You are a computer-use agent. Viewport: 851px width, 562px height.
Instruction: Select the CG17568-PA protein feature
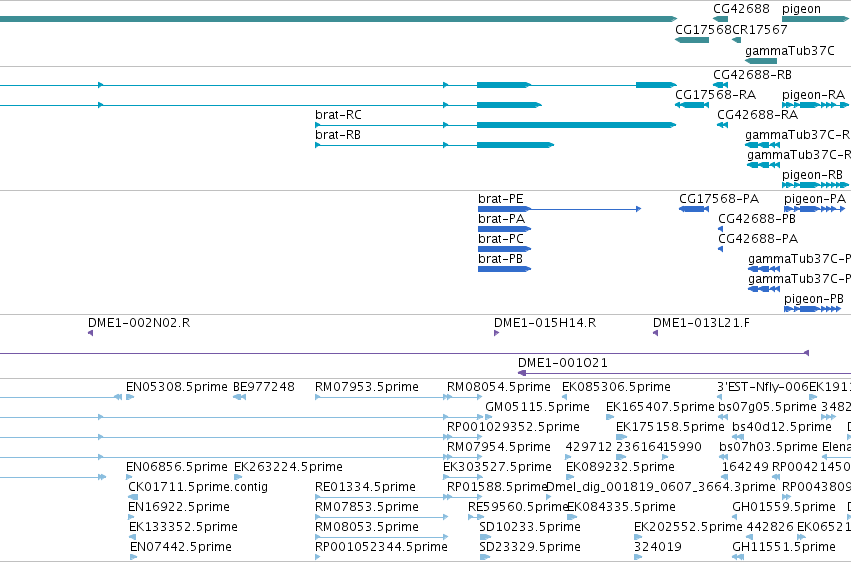point(694,209)
